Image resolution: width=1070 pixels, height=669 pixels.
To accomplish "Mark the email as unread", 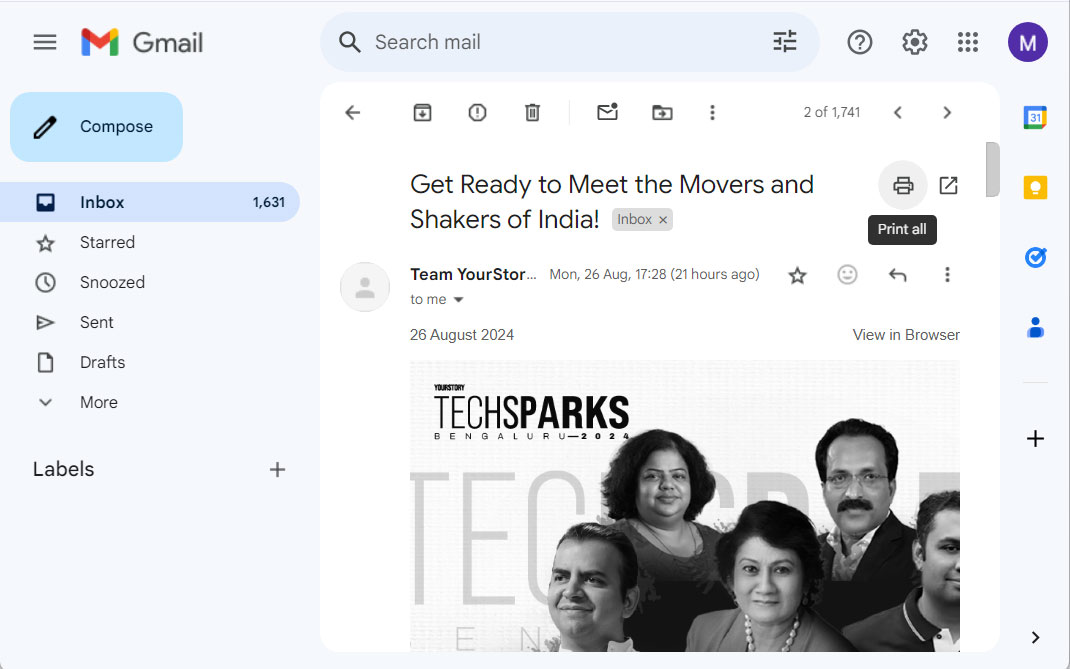I will coord(607,113).
